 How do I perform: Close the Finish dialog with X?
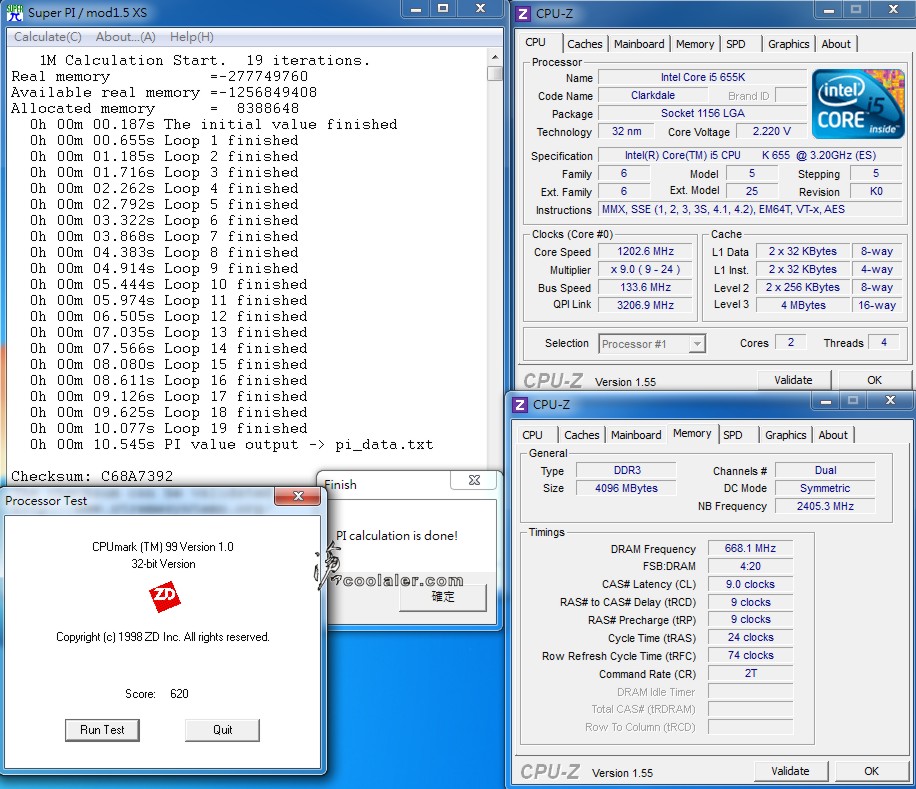pos(474,480)
